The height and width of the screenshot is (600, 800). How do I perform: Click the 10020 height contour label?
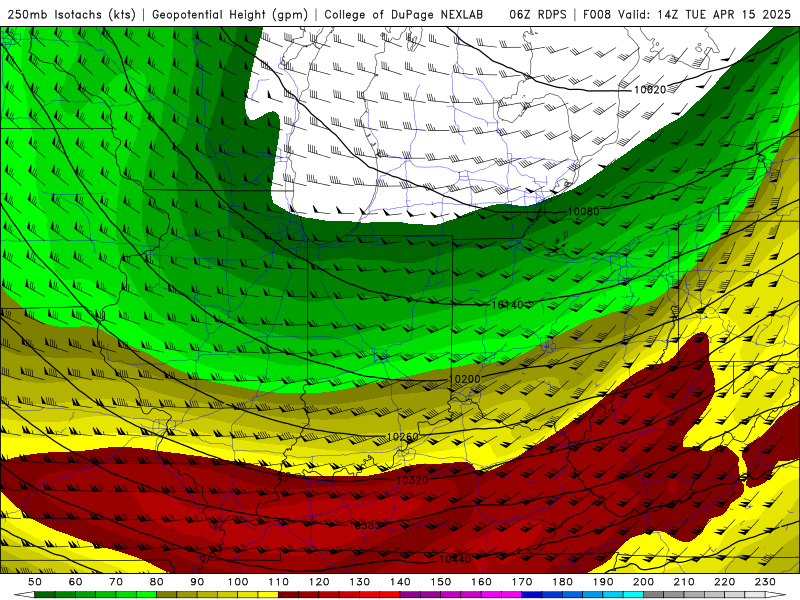(x=649, y=90)
